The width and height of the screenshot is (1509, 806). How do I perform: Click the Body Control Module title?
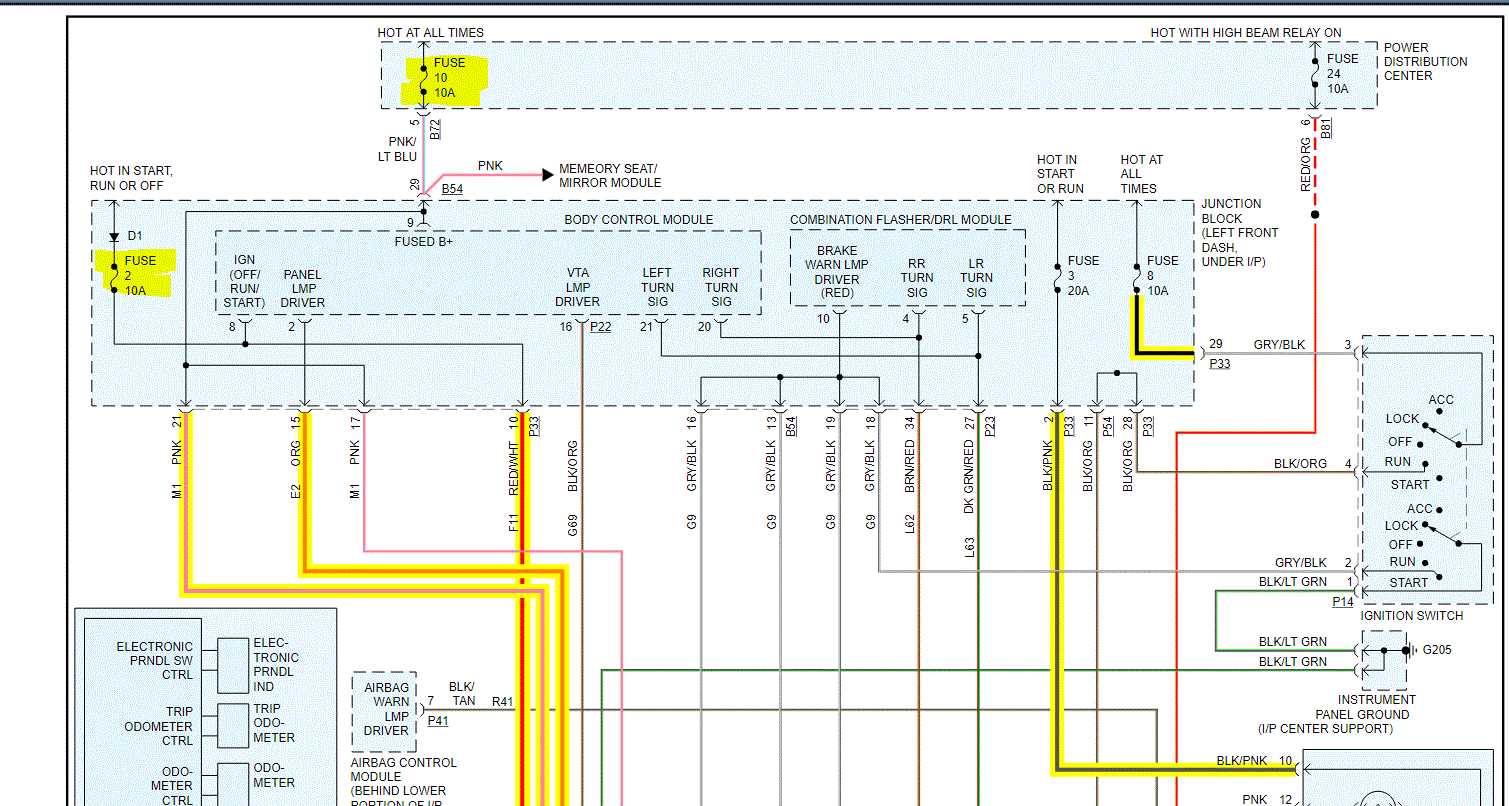[638, 220]
